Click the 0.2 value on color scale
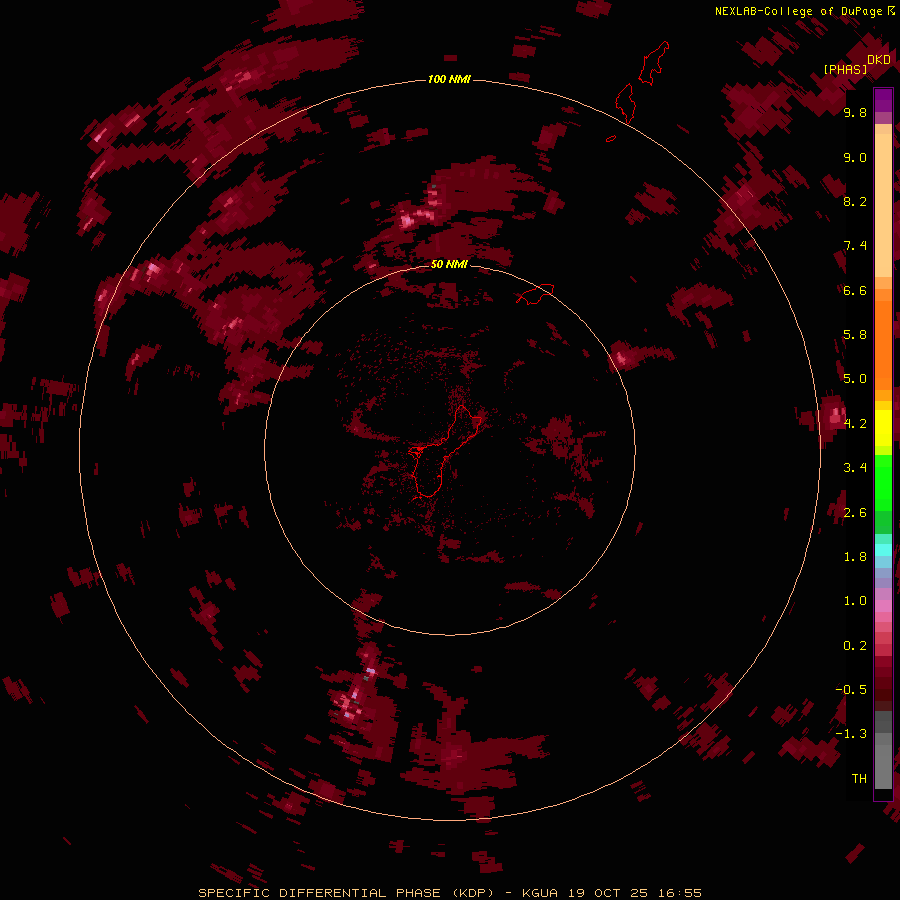Screen dimensions: 900x900 (855, 645)
